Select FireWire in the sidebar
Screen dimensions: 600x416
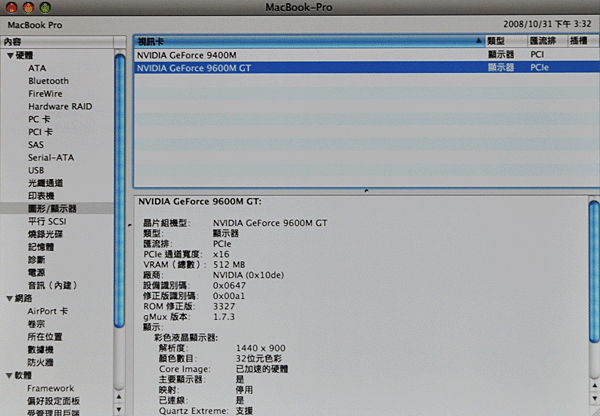click(45, 94)
